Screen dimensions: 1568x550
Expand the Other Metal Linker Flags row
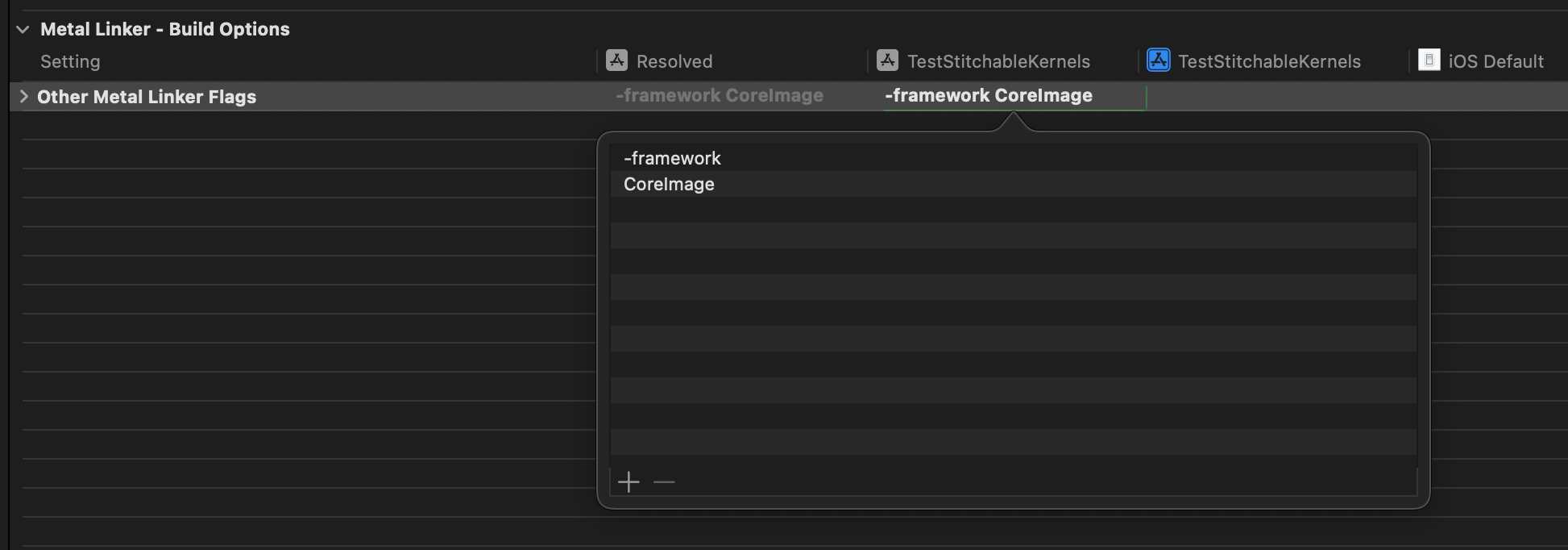[x=23, y=97]
